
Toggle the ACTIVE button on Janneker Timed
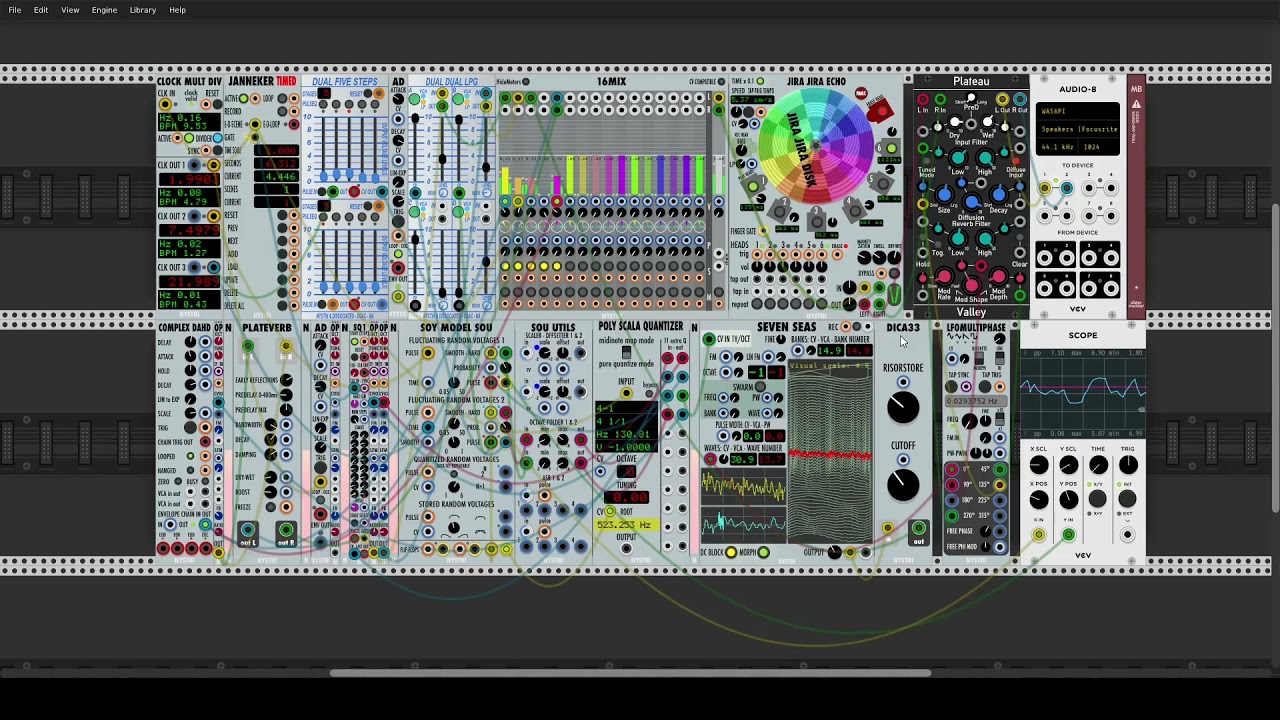point(243,98)
